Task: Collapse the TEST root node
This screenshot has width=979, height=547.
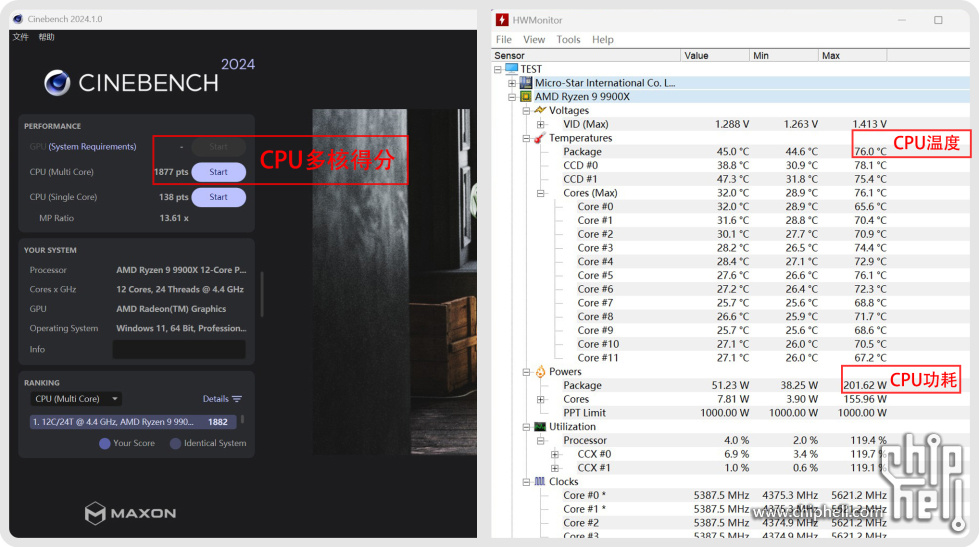Action: pos(498,69)
